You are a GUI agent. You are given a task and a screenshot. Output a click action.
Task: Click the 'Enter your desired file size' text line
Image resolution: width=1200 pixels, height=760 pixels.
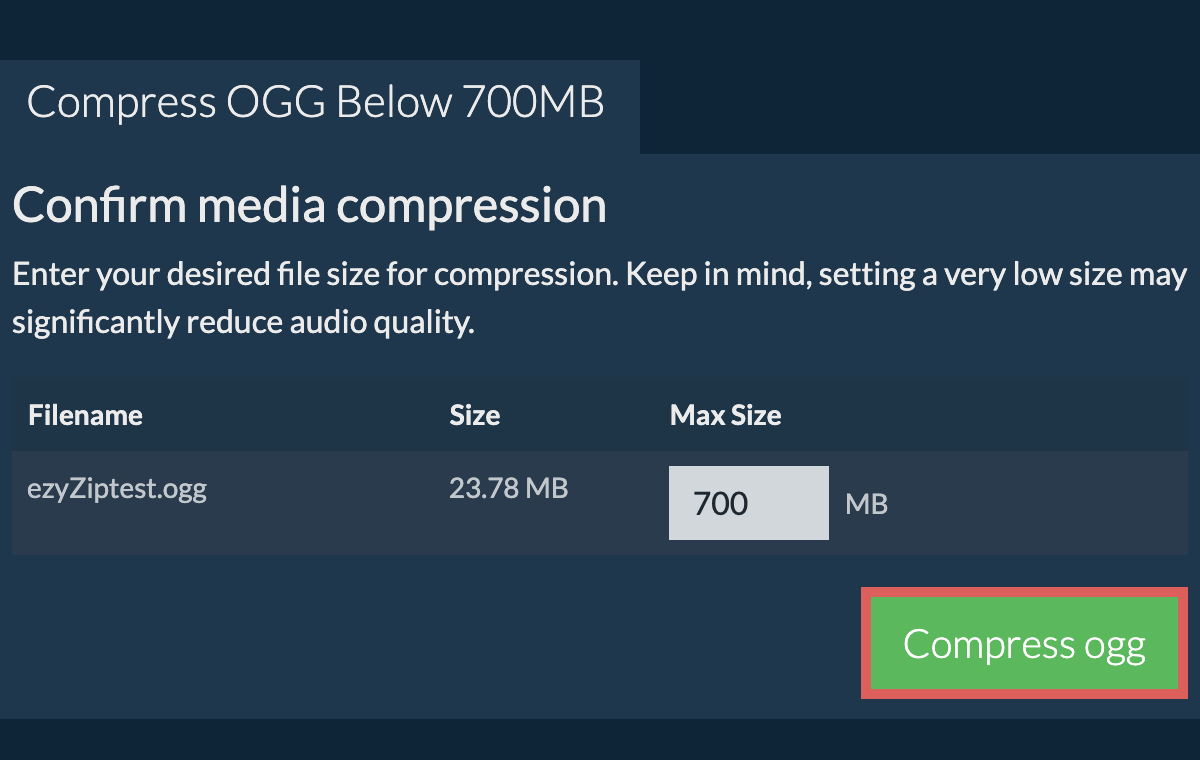coord(599,275)
